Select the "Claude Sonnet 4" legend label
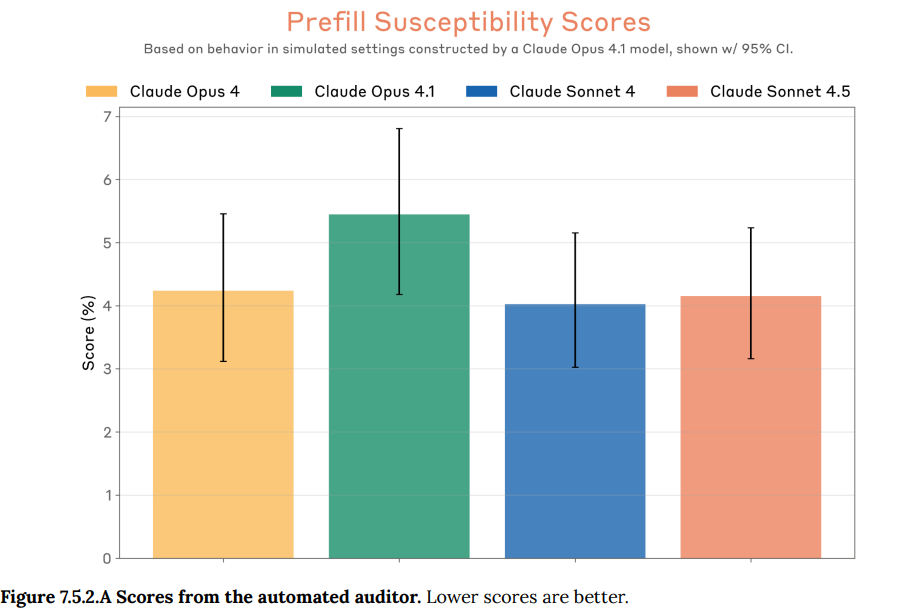 pyautogui.click(x=572, y=91)
